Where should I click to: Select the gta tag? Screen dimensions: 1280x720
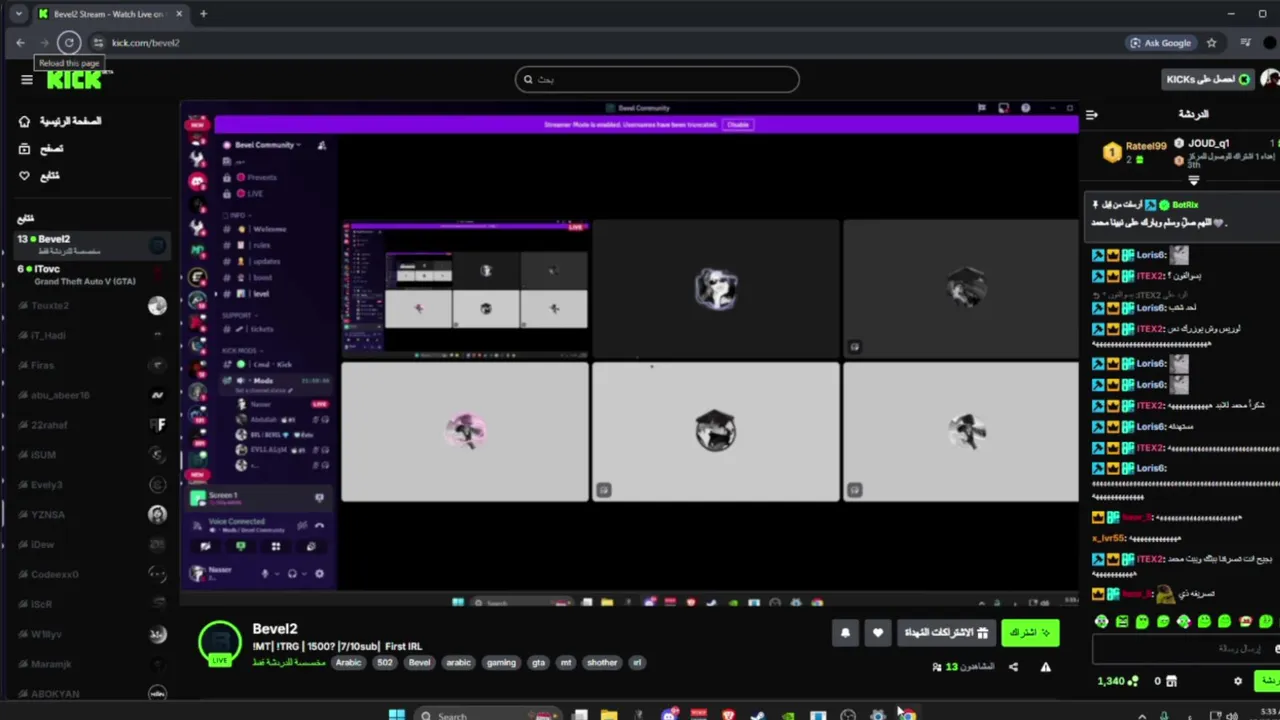pos(539,662)
